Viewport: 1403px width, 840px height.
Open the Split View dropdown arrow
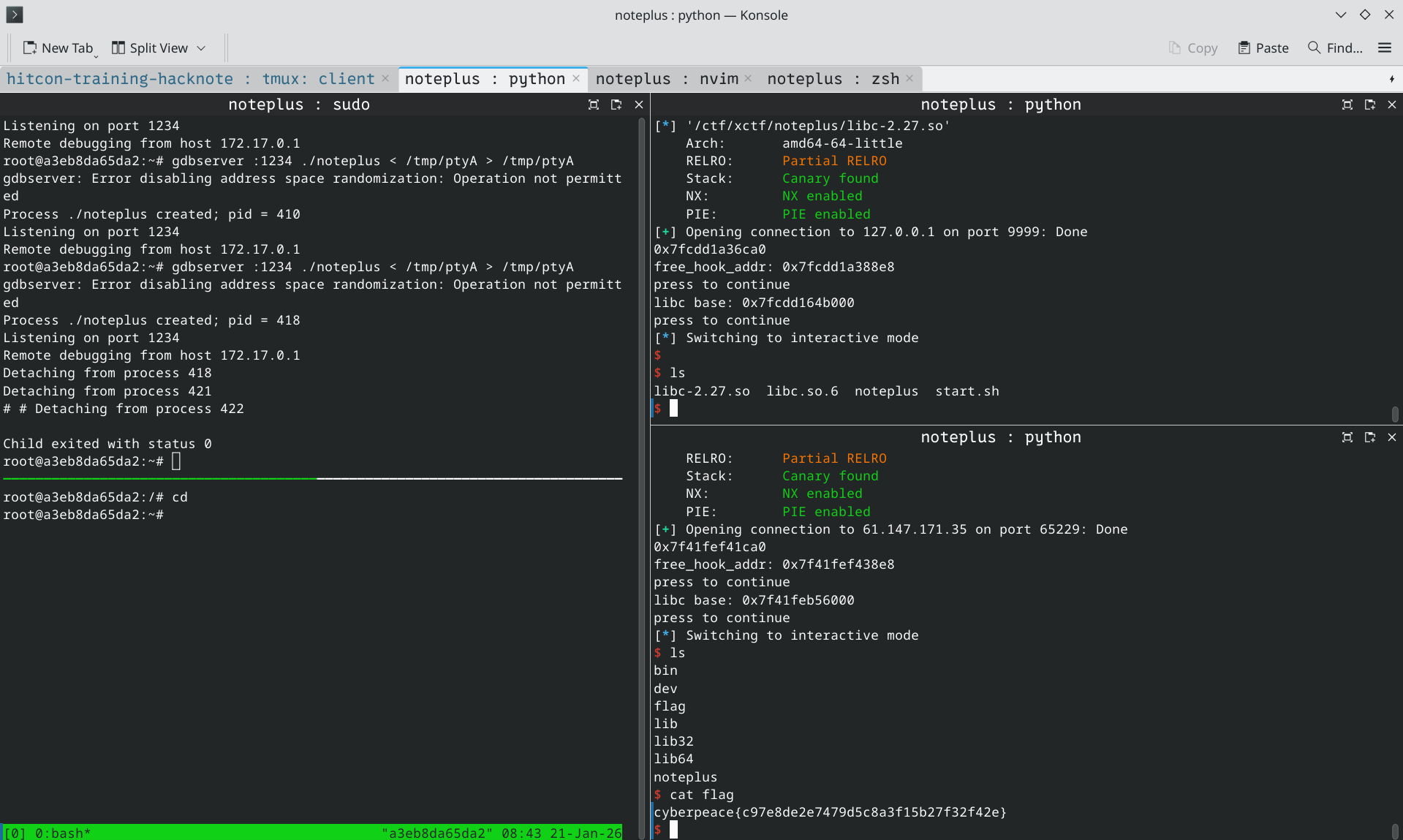pyautogui.click(x=201, y=48)
